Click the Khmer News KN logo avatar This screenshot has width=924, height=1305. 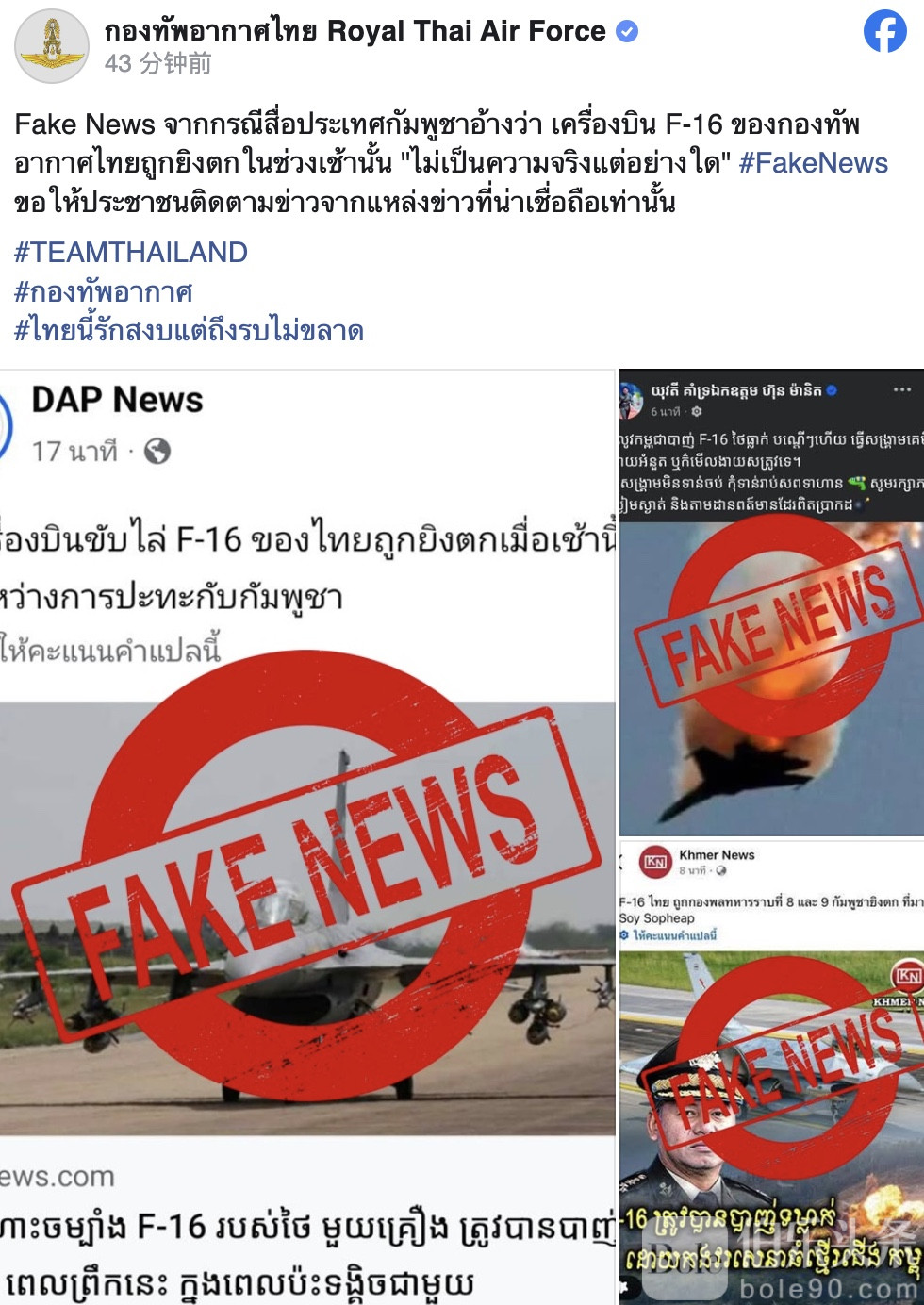coord(655,862)
